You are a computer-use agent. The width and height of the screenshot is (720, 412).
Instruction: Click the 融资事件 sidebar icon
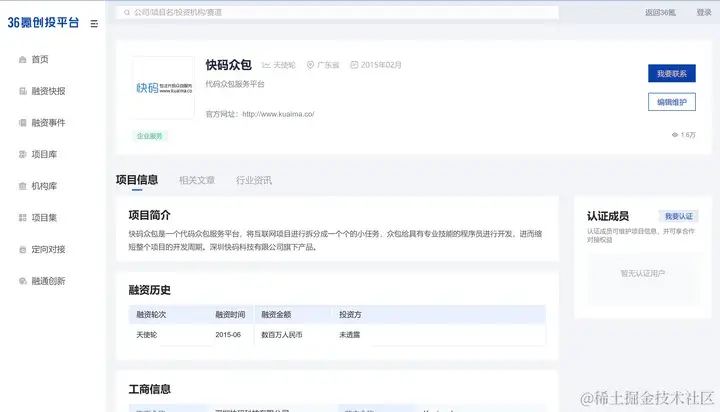[22, 123]
